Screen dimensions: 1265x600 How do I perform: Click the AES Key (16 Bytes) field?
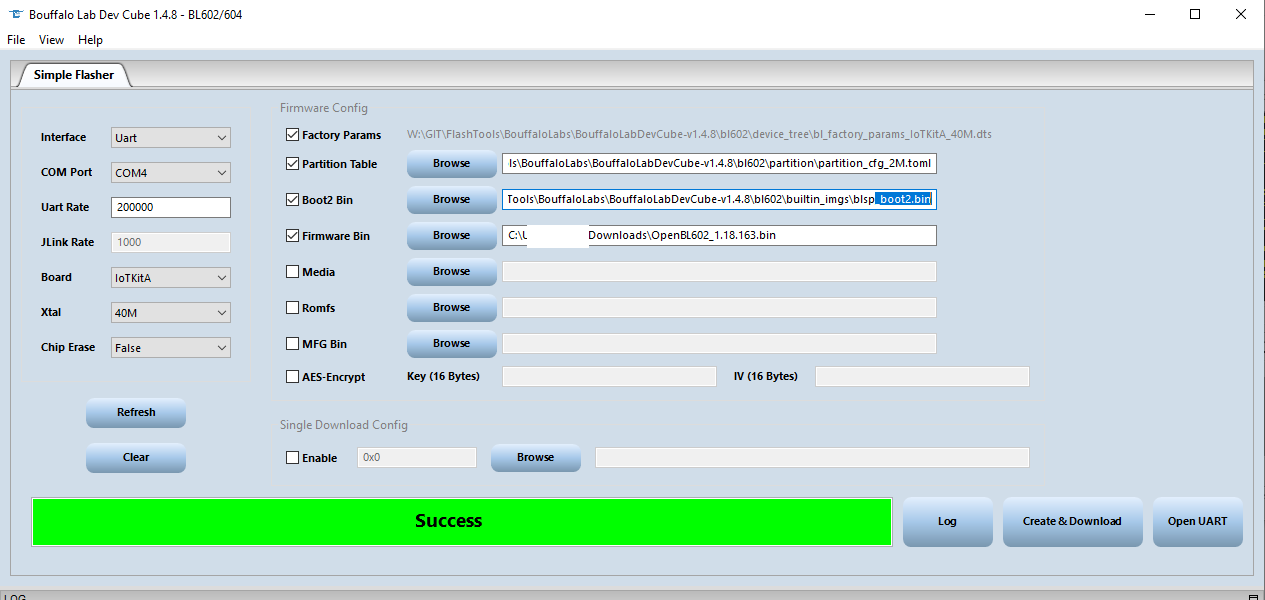609,377
